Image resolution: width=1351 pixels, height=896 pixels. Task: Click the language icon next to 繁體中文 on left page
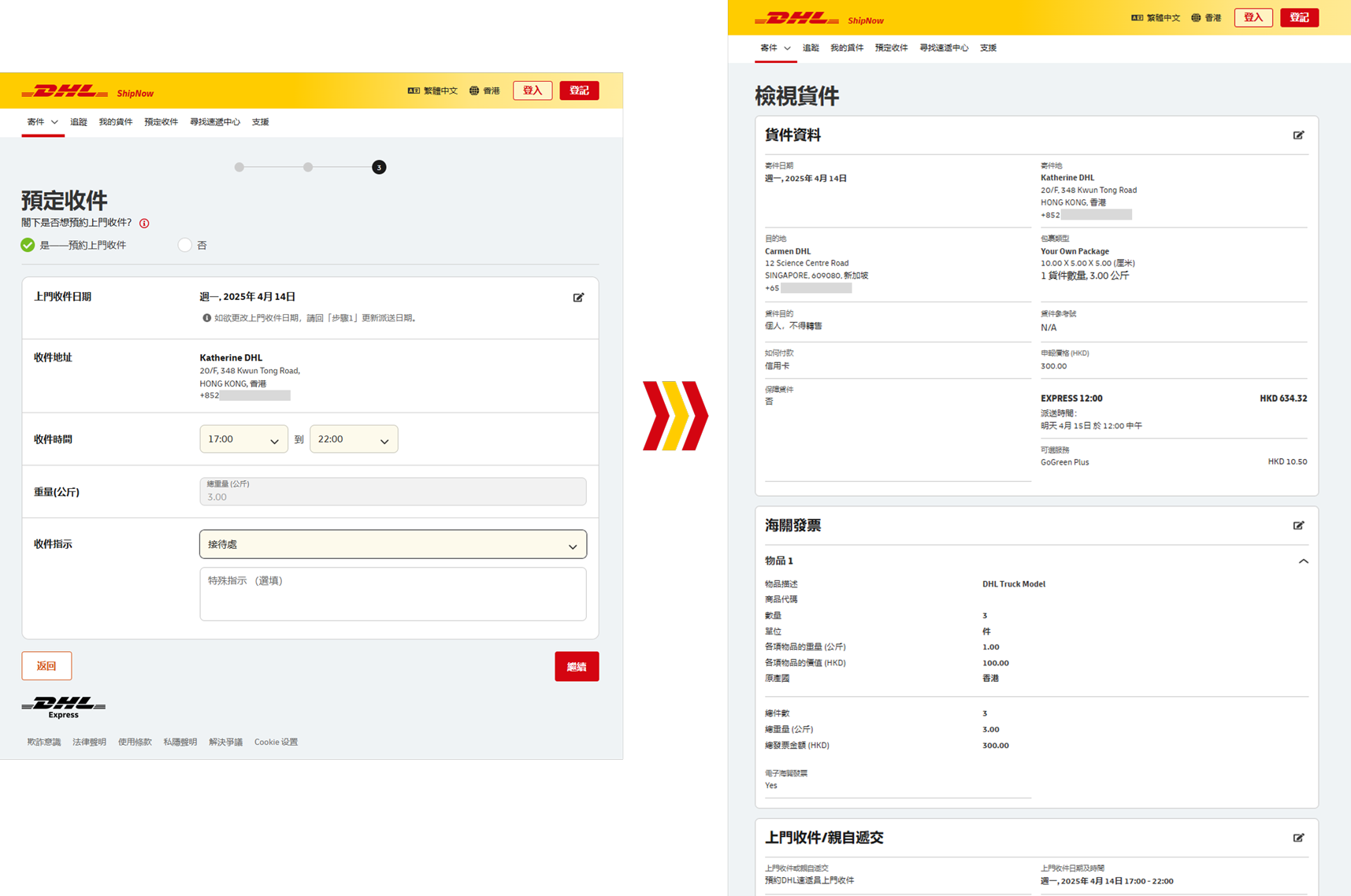pos(414,91)
